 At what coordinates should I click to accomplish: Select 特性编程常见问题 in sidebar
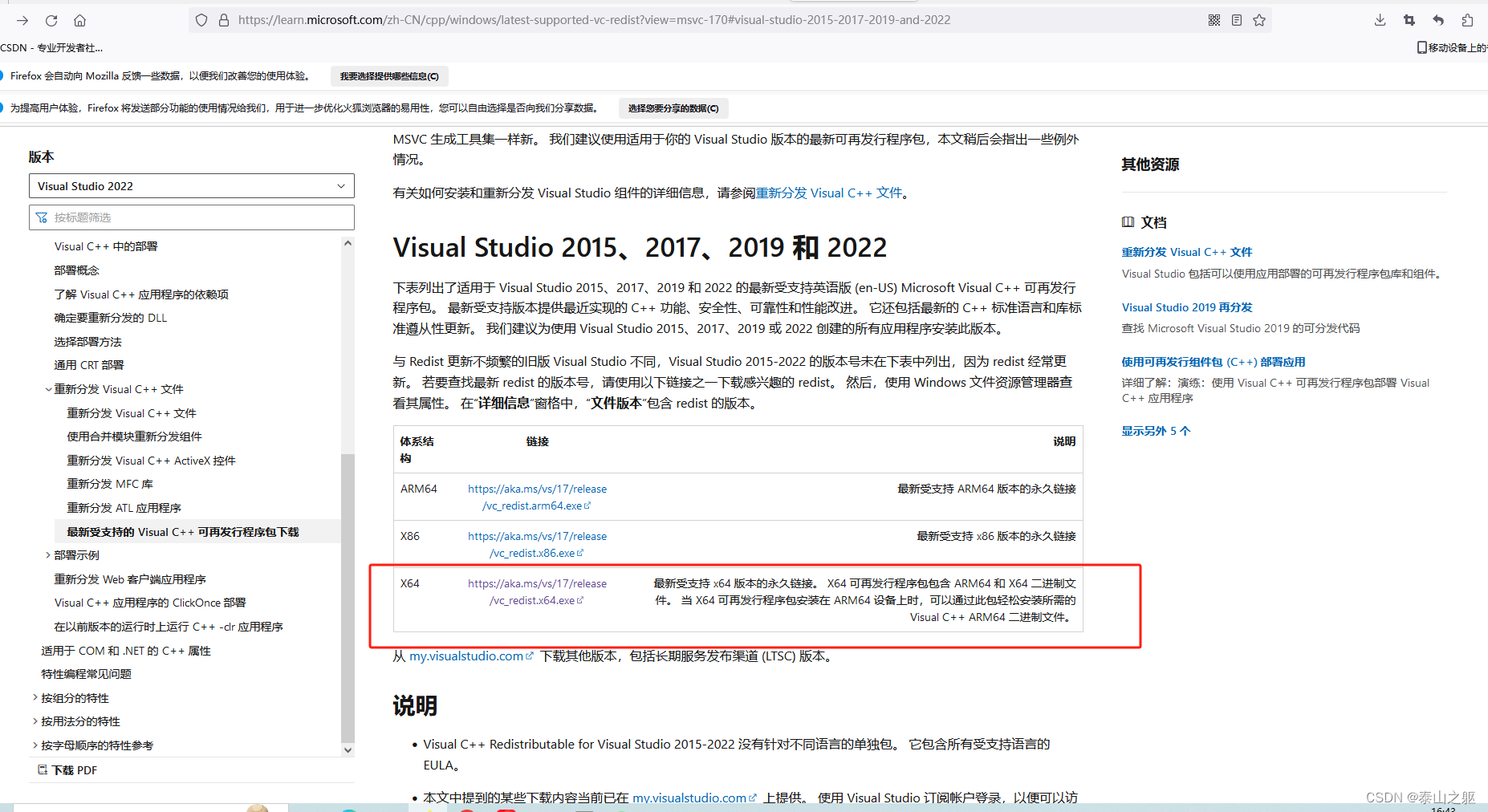tap(86, 674)
